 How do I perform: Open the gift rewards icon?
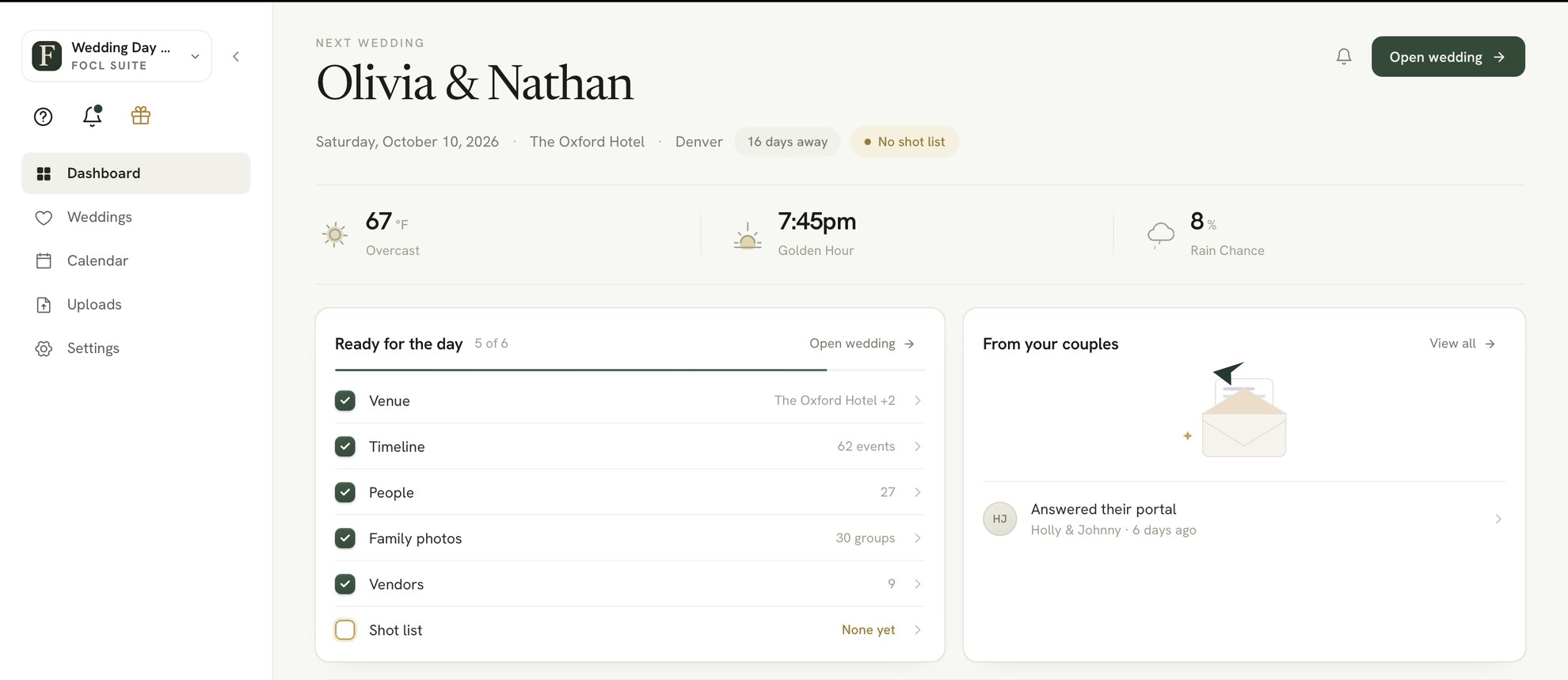pos(141,116)
